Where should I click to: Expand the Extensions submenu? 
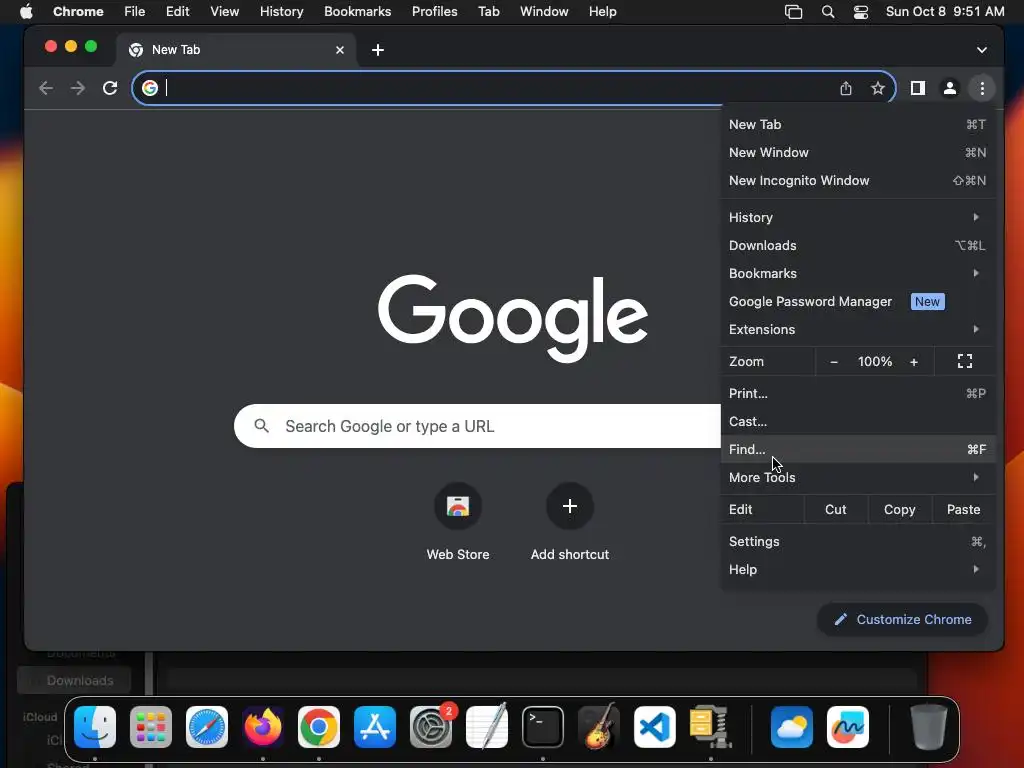[858, 330]
